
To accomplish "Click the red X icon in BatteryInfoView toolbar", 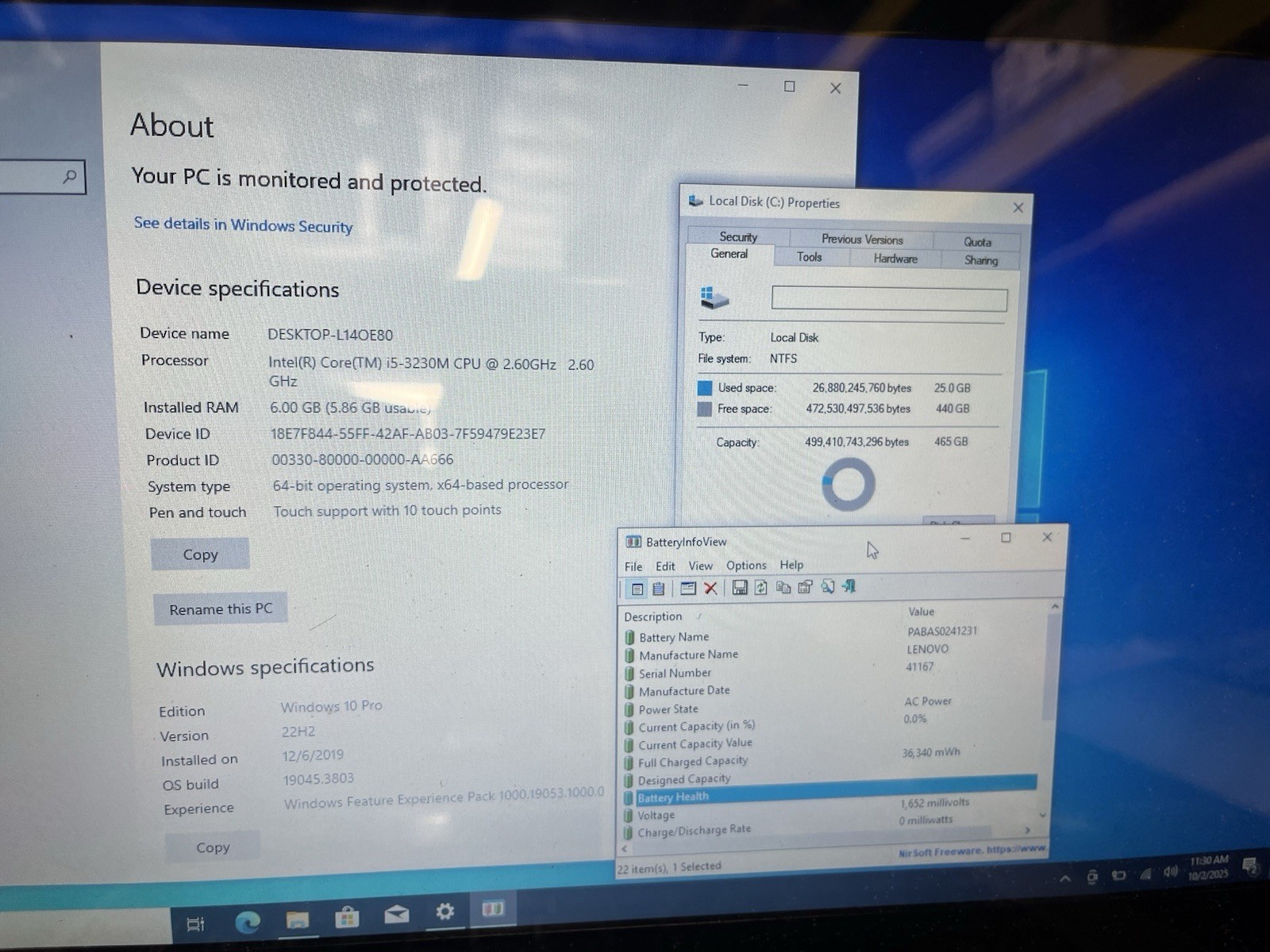I will coord(710,589).
